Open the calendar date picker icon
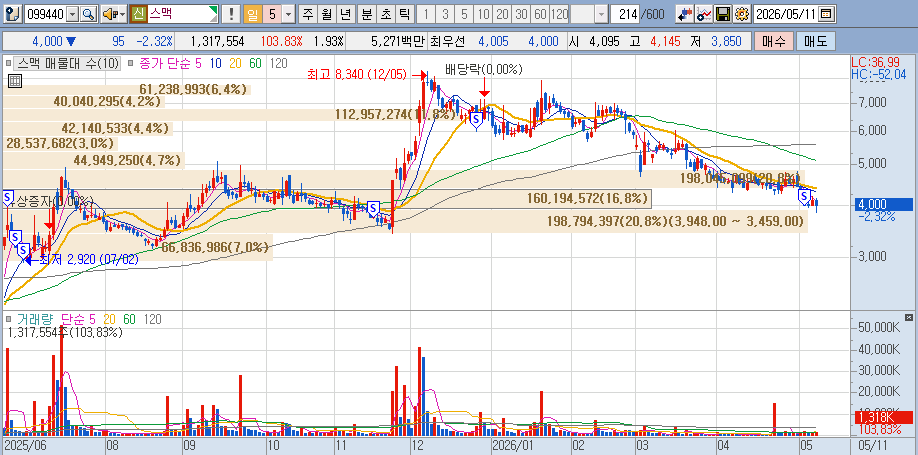The height and width of the screenshot is (455, 918). [x=825, y=14]
